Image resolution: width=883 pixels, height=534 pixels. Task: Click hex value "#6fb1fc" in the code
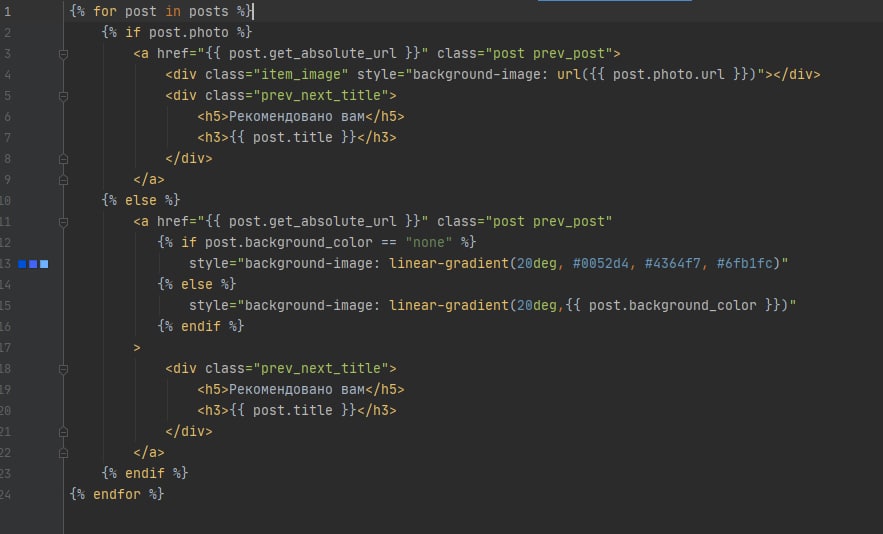[x=744, y=264]
